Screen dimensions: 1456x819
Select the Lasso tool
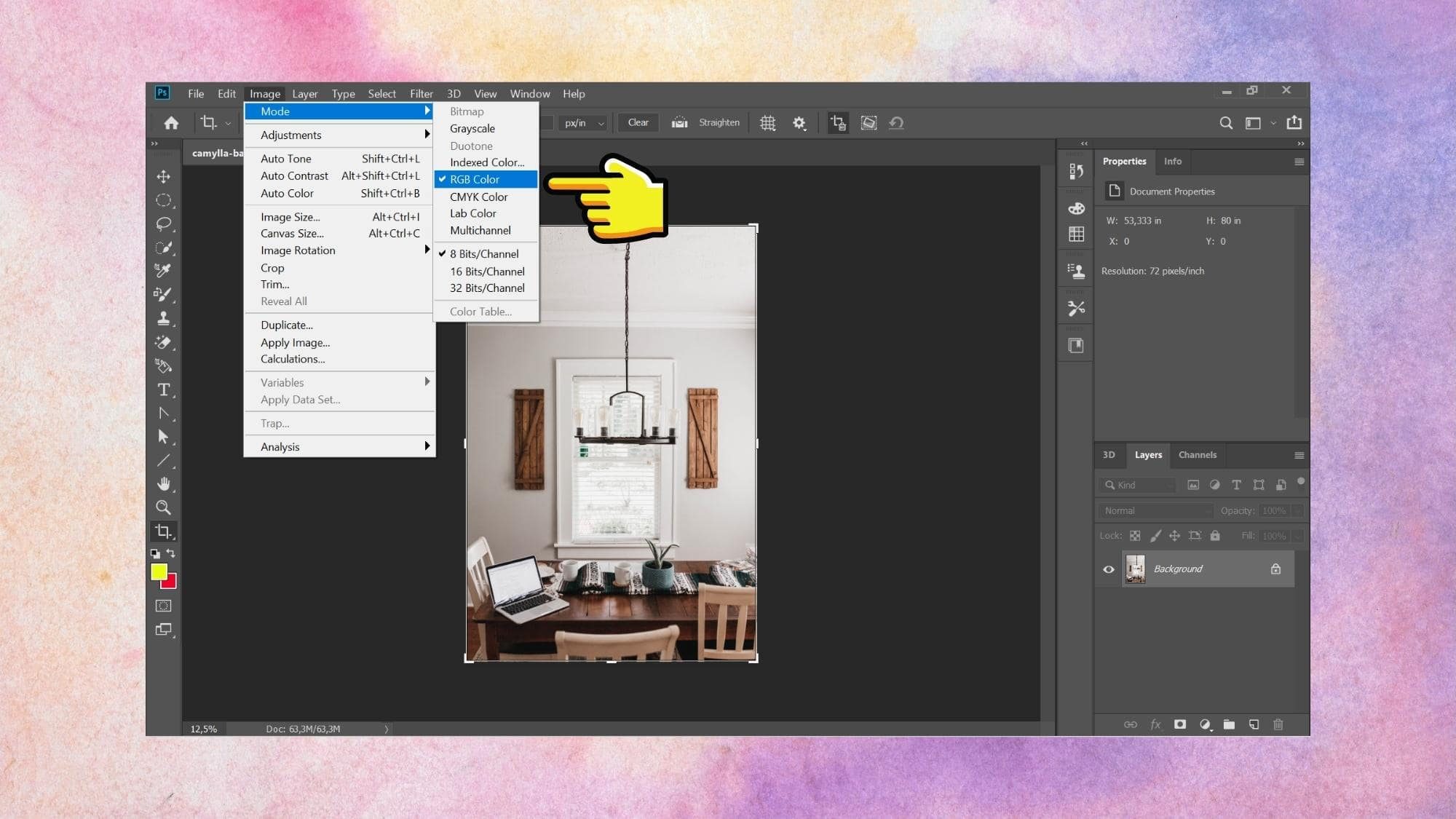(x=164, y=223)
